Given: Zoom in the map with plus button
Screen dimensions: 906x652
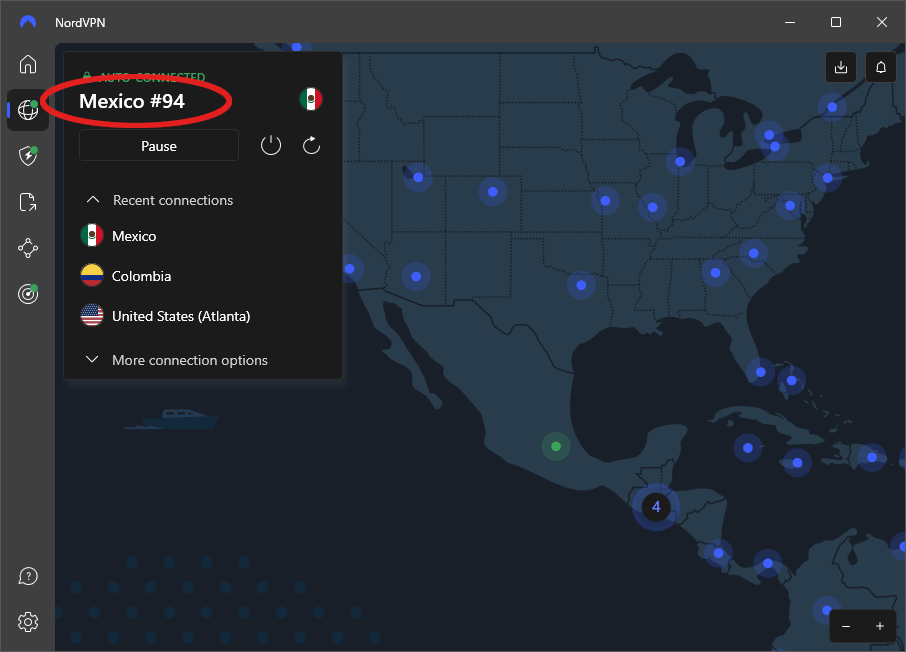Looking at the screenshot, I should (879, 626).
